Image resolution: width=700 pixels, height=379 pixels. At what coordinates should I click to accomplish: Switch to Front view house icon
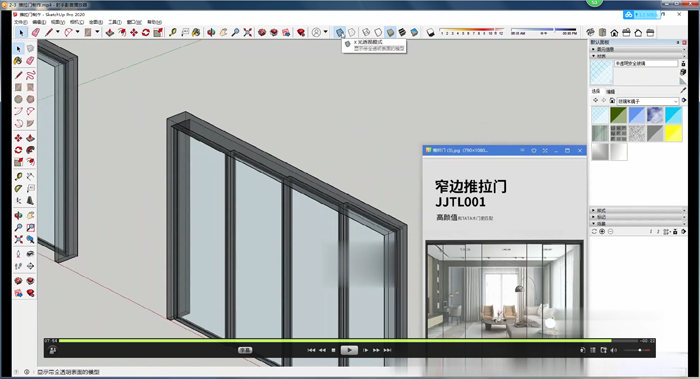click(x=614, y=33)
